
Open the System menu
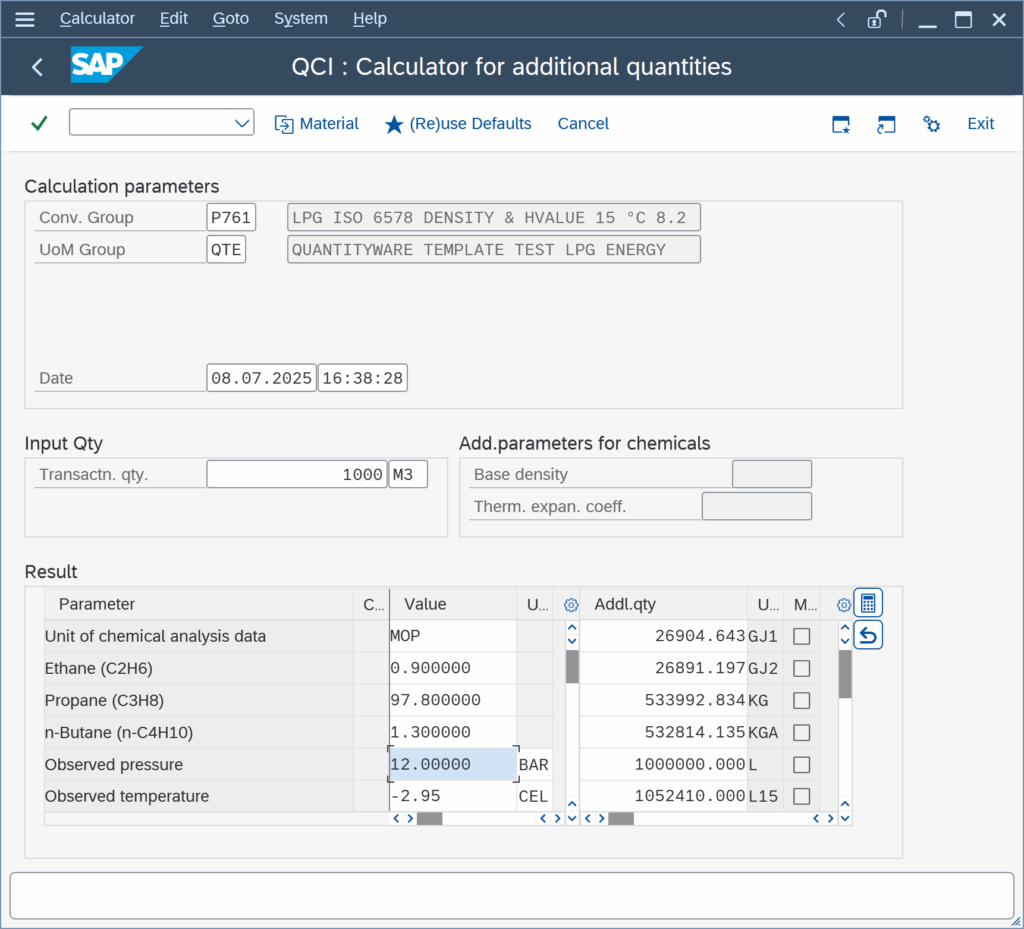(x=300, y=18)
